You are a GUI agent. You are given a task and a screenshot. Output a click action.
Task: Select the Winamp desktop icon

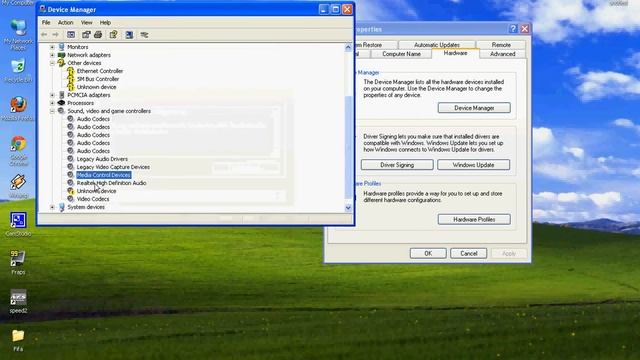pyautogui.click(x=18, y=186)
